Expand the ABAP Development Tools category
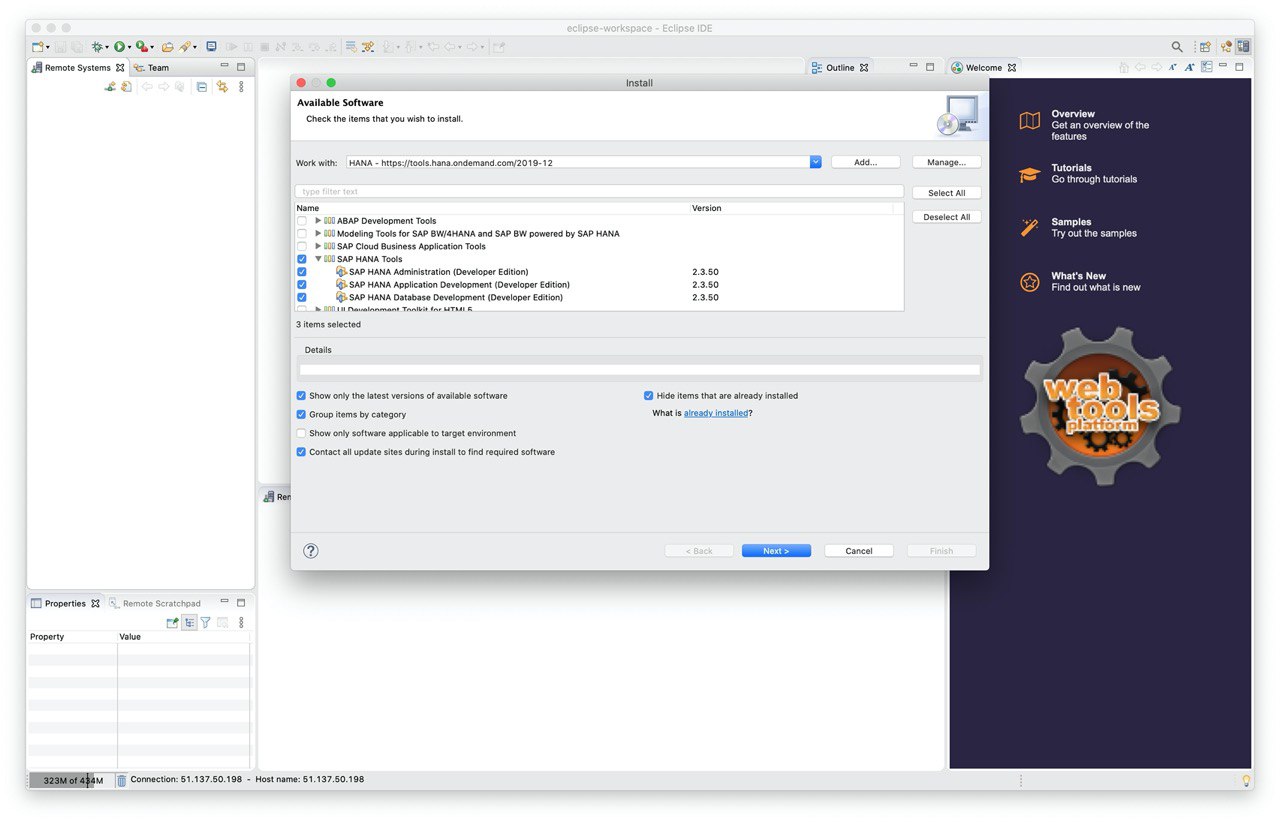 coord(318,221)
